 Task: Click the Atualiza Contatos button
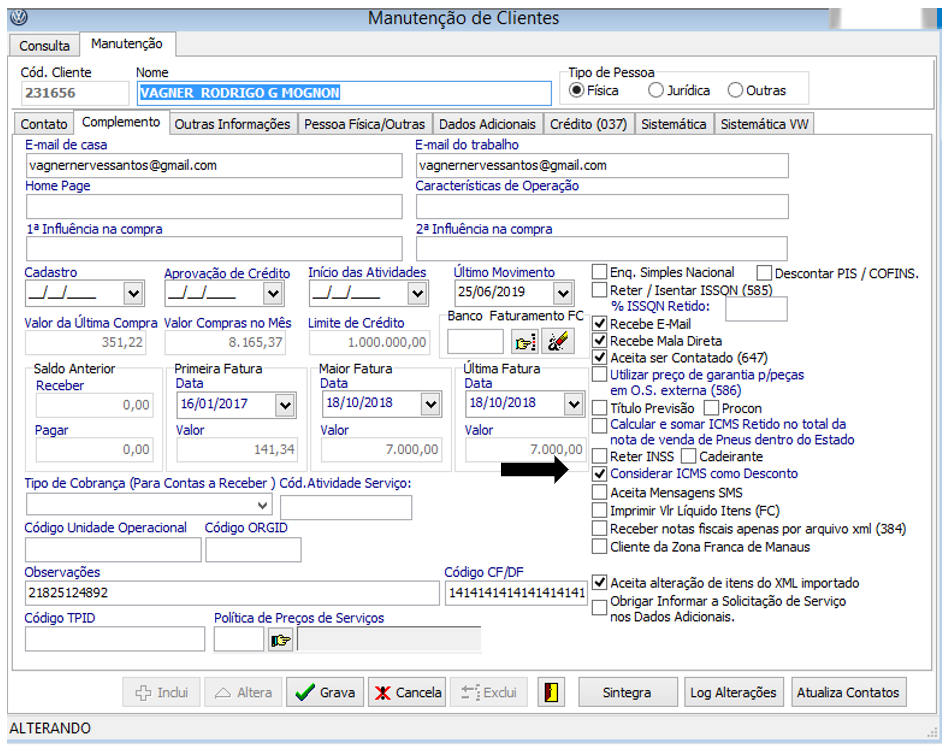pyautogui.click(x=848, y=692)
